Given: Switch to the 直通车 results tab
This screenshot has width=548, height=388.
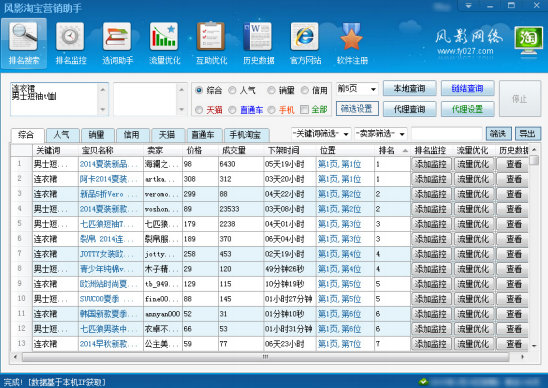Looking at the screenshot, I should pyautogui.click(x=204, y=135).
